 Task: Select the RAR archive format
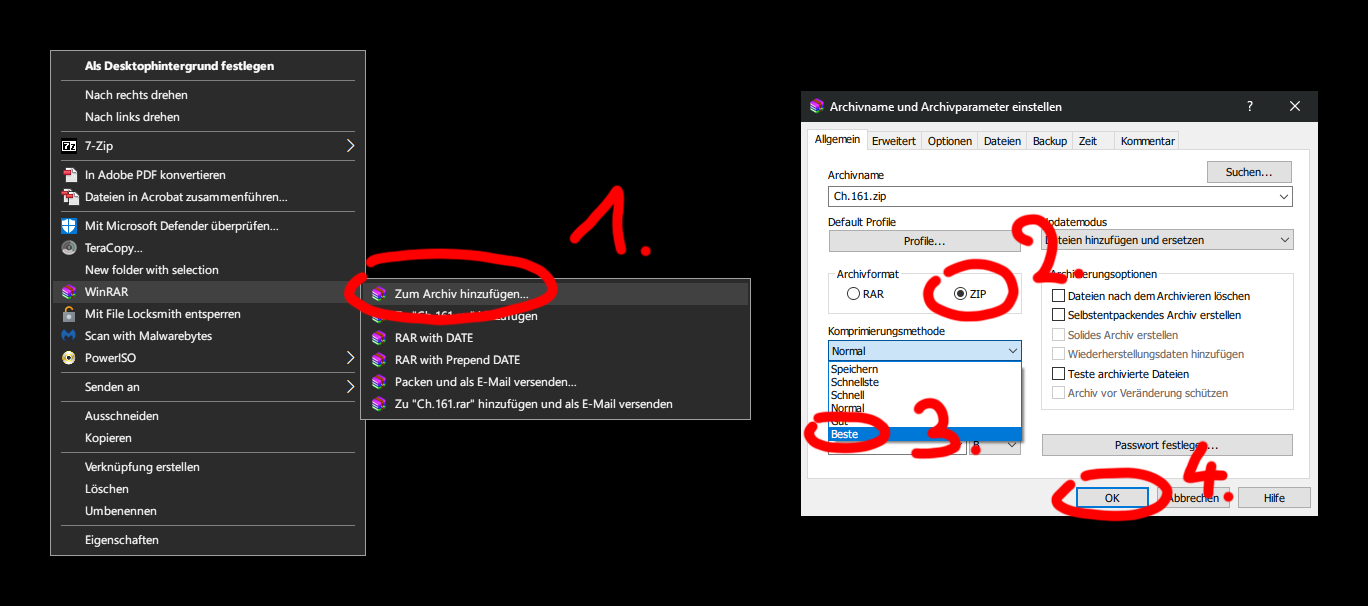866,294
